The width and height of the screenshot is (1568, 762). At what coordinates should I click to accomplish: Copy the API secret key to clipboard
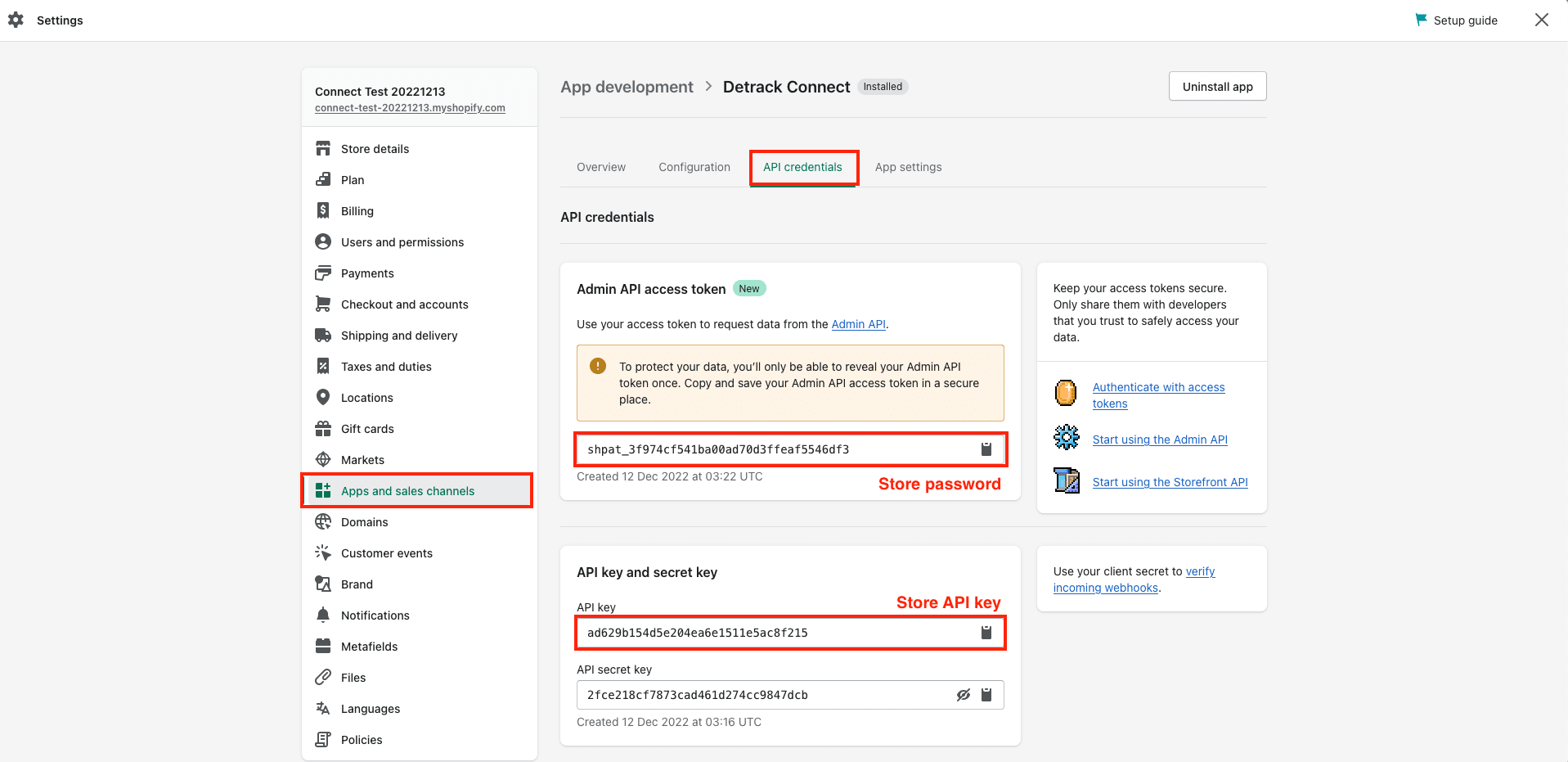tap(986, 695)
